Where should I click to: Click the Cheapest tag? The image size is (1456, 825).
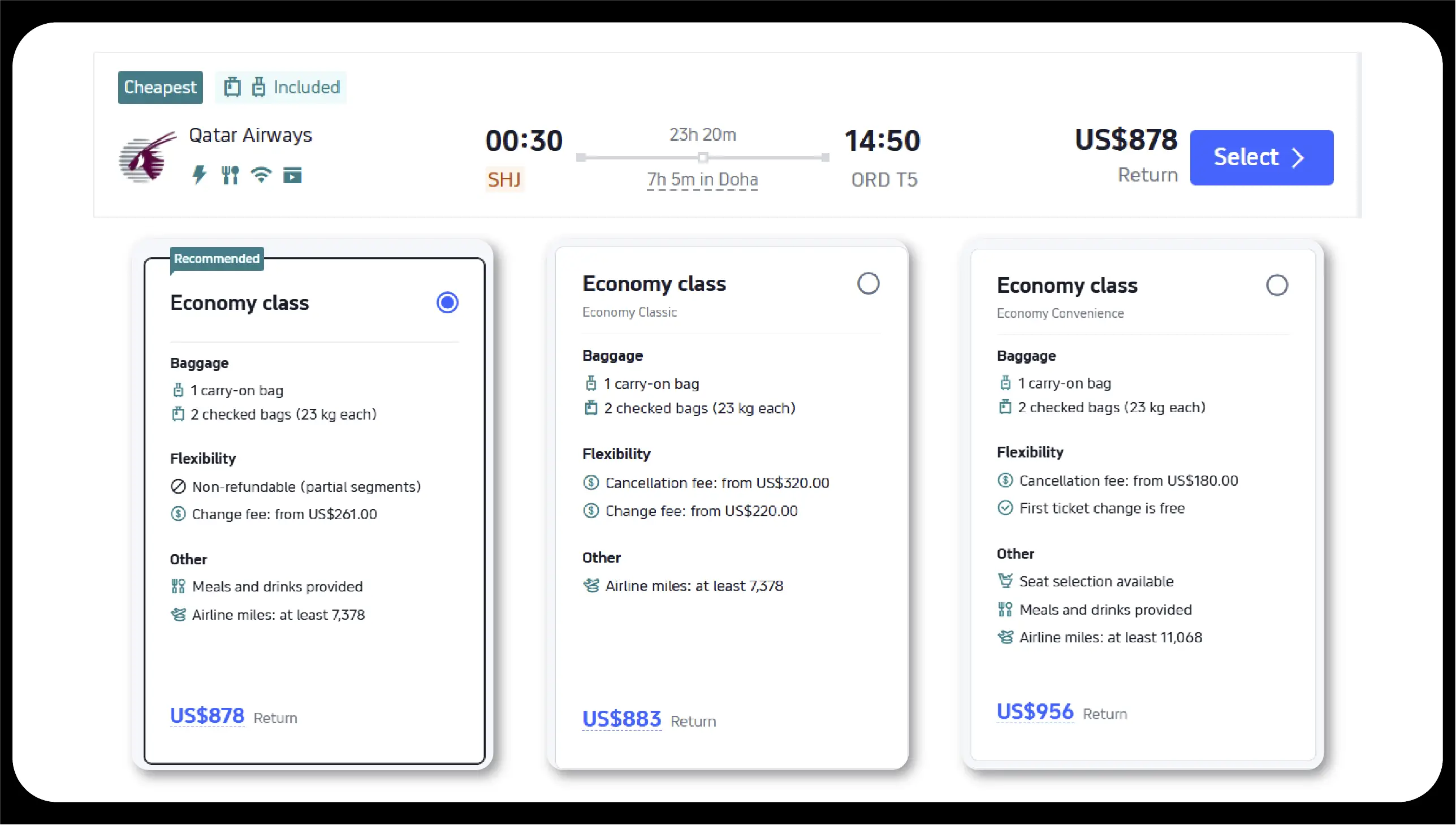click(161, 87)
